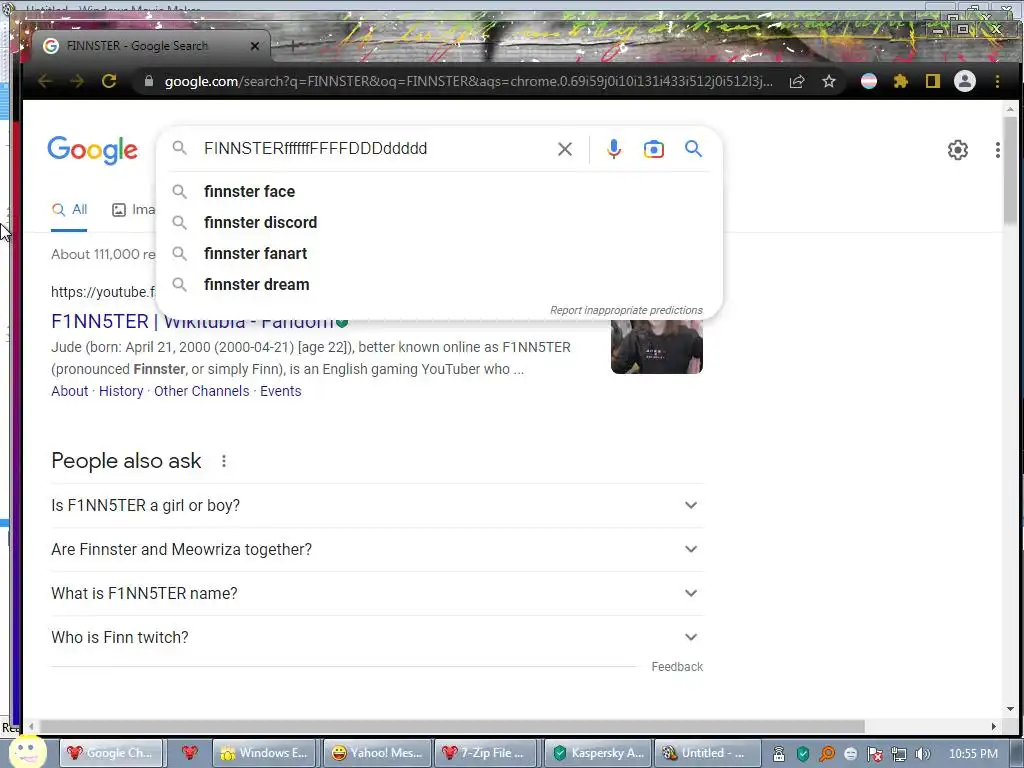Switch to Kaspersky taskbar button

(x=598, y=753)
